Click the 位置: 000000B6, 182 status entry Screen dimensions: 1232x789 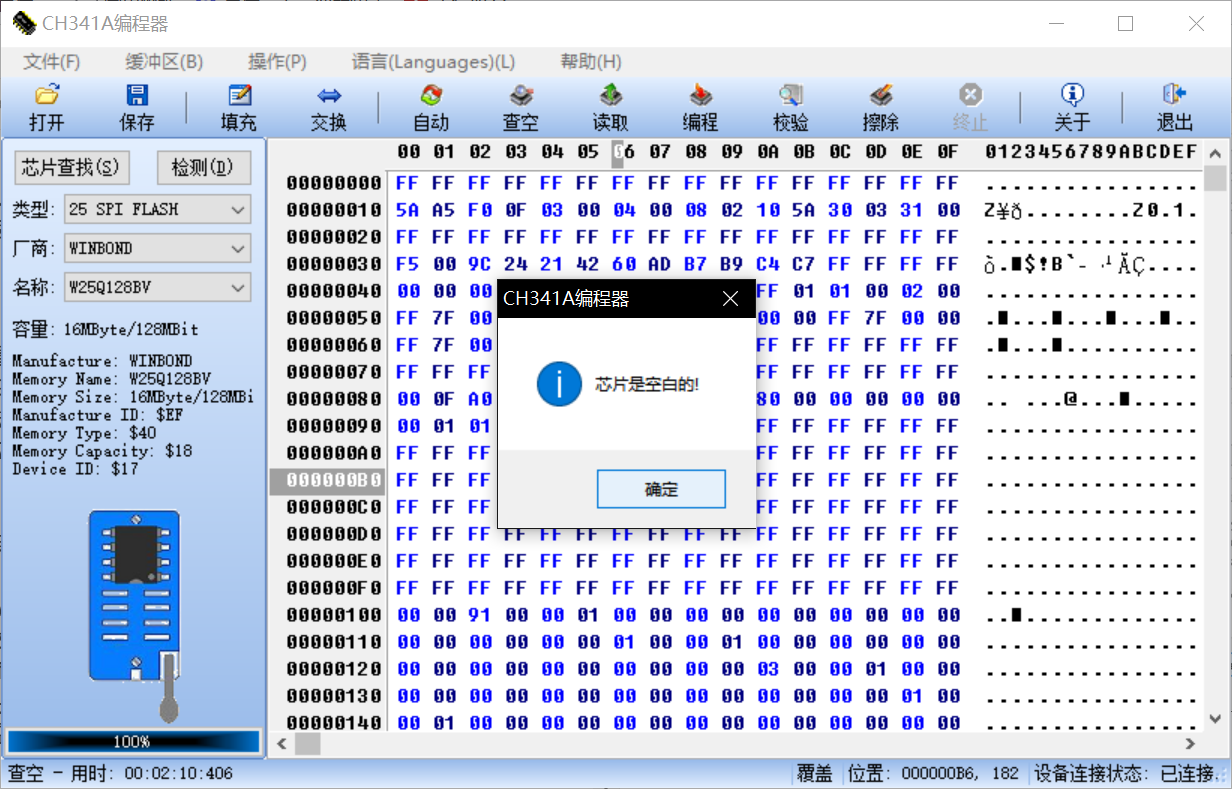click(x=933, y=773)
